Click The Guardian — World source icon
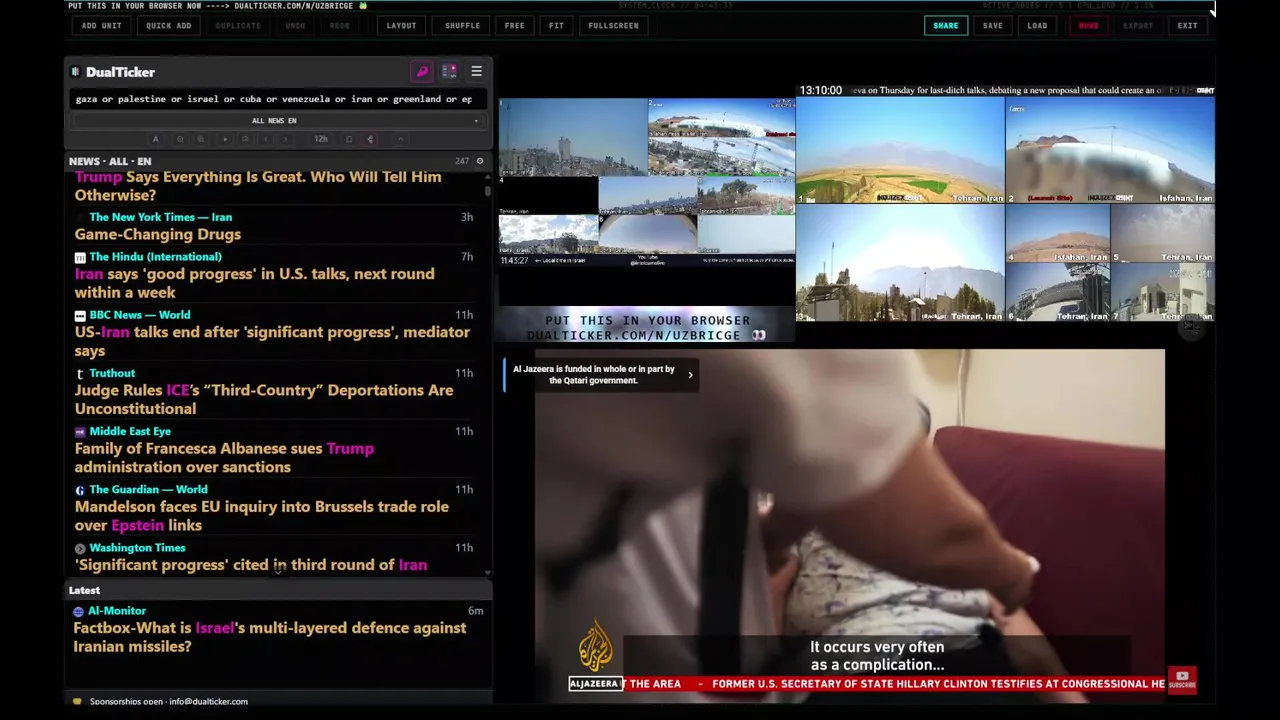The width and height of the screenshot is (1280, 720). click(80, 490)
